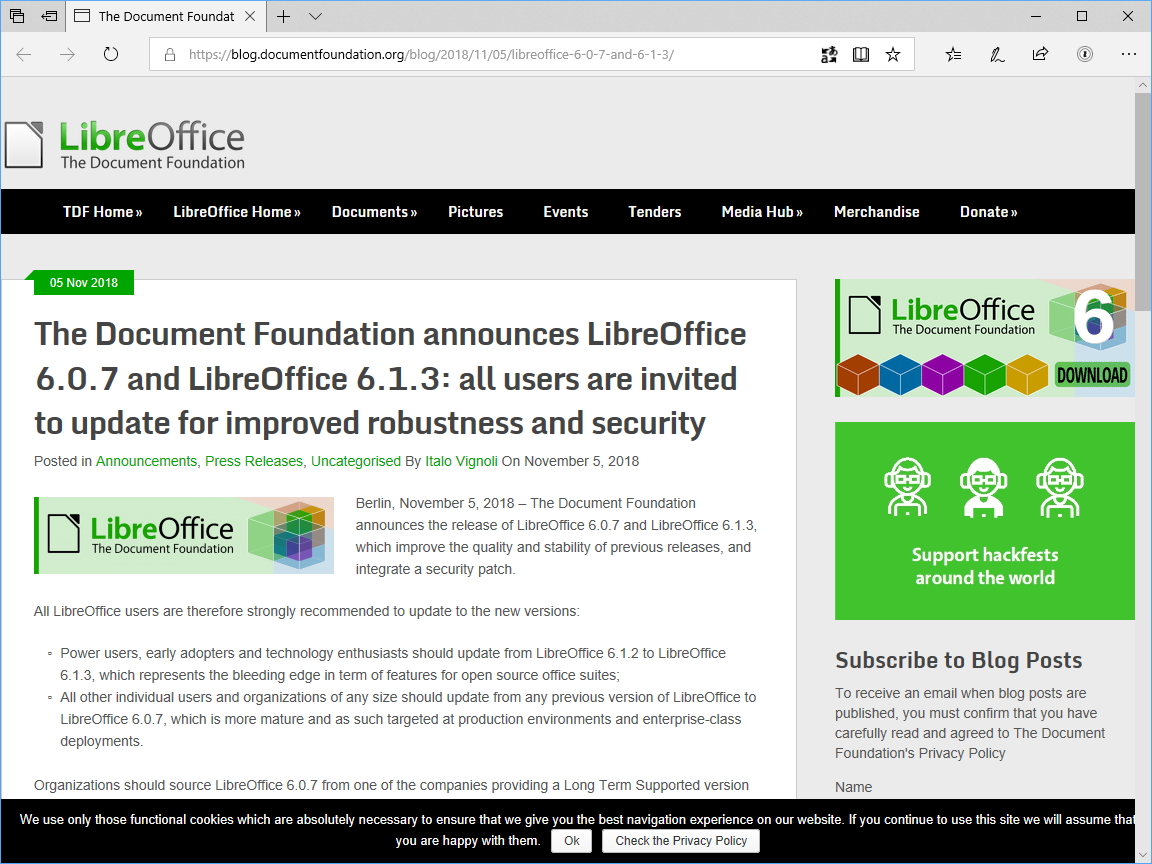
Task: Open Tenders menu item
Action: click(655, 212)
